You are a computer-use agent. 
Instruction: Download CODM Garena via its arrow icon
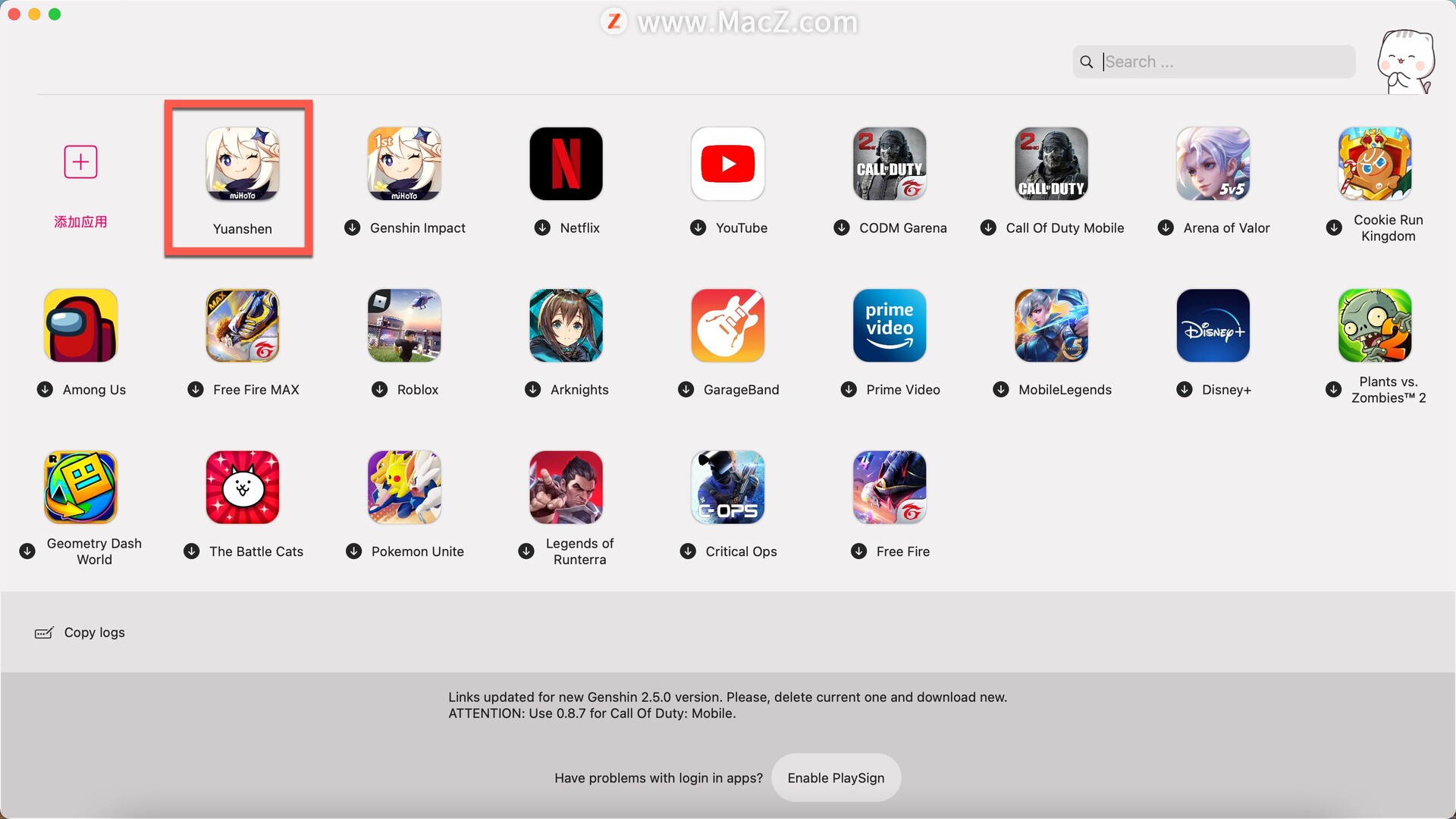pyautogui.click(x=842, y=227)
